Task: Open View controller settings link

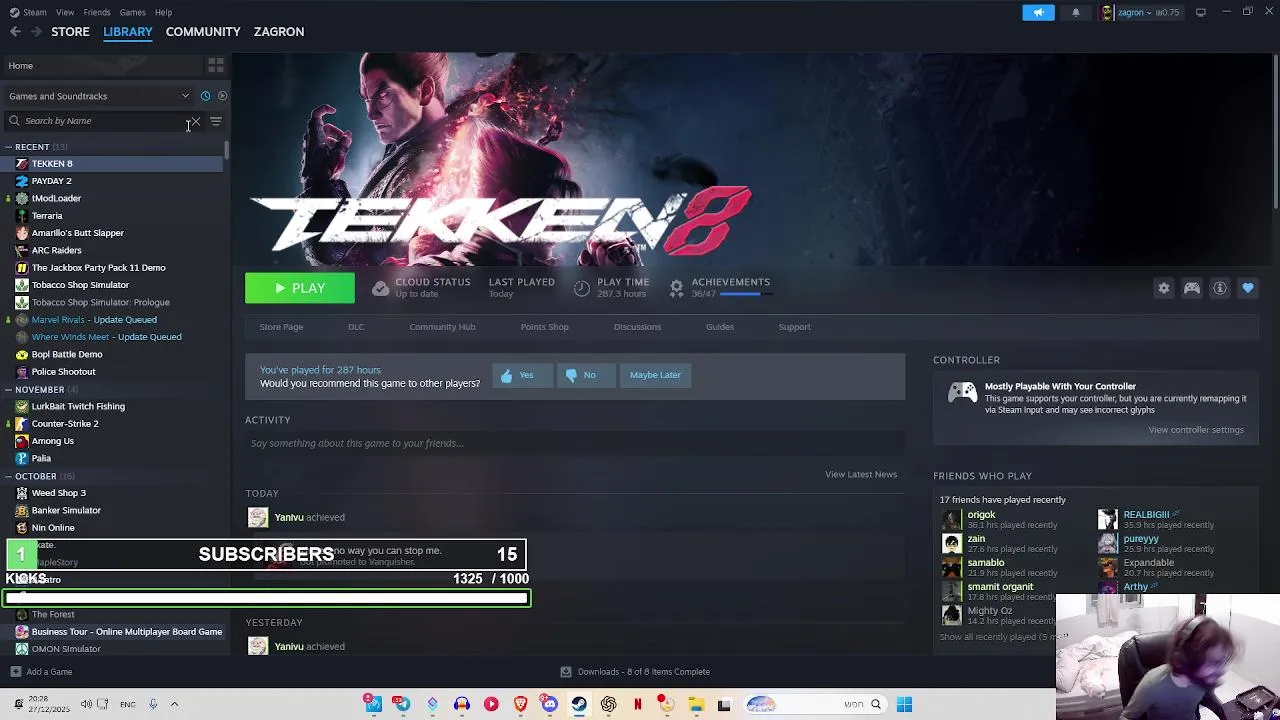Action: (x=1196, y=430)
